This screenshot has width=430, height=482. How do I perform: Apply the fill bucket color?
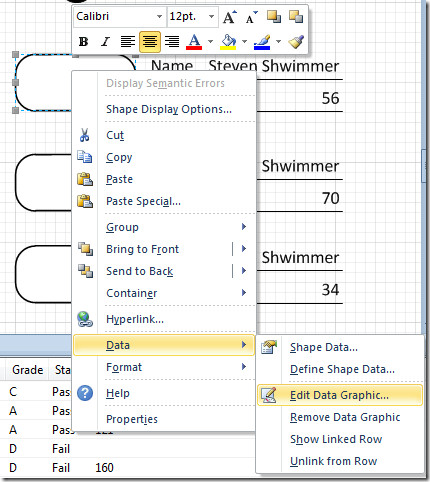click(228, 42)
